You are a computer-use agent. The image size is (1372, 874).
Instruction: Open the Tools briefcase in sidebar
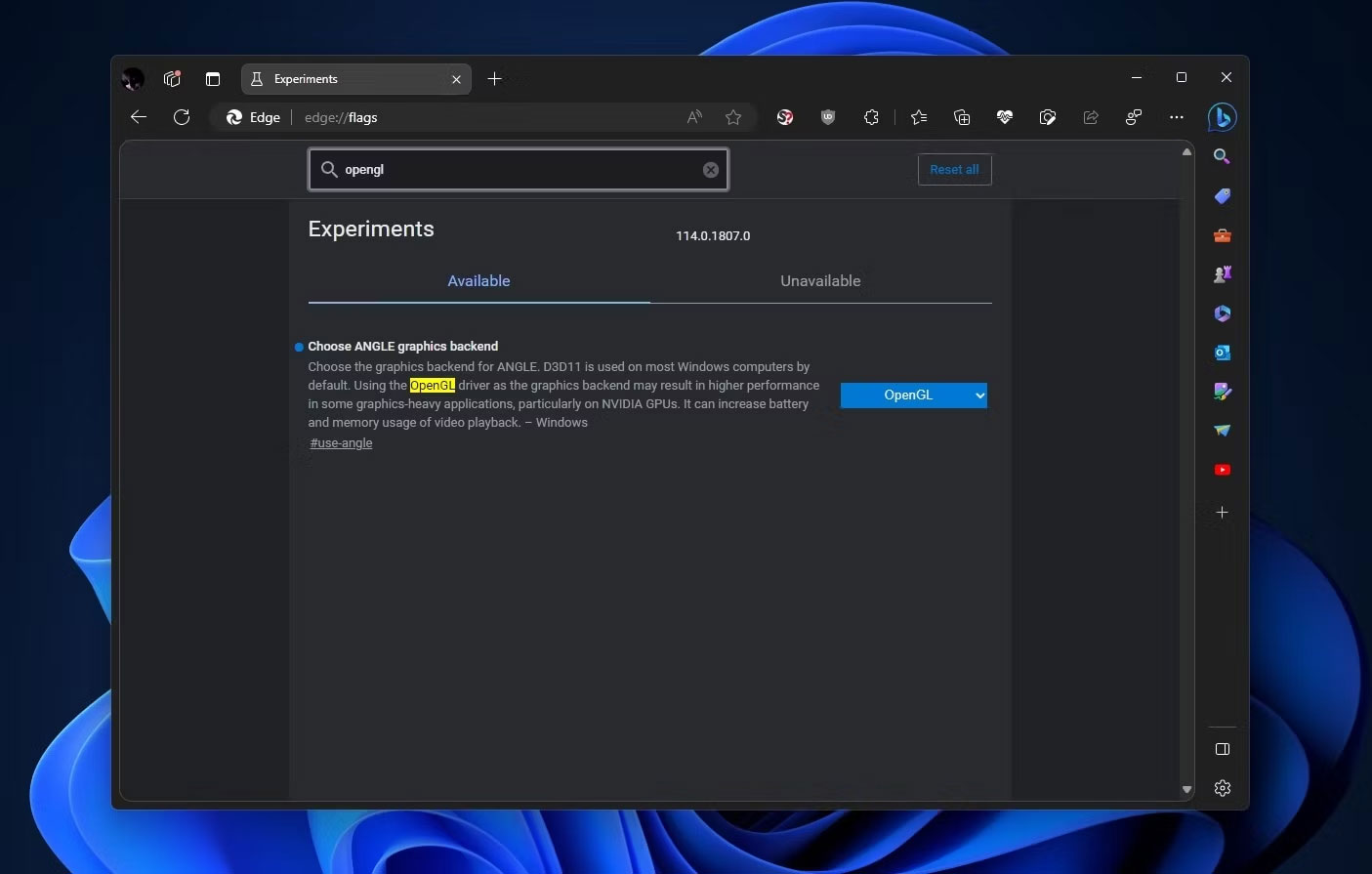[x=1222, y=235]
